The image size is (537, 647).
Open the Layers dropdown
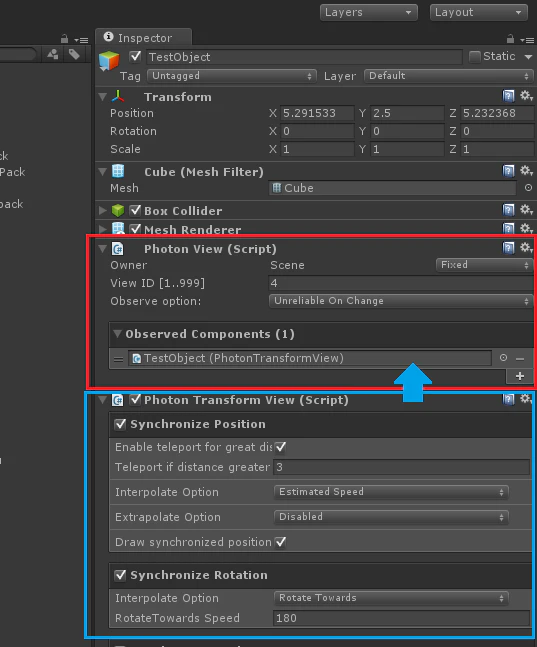369,12
